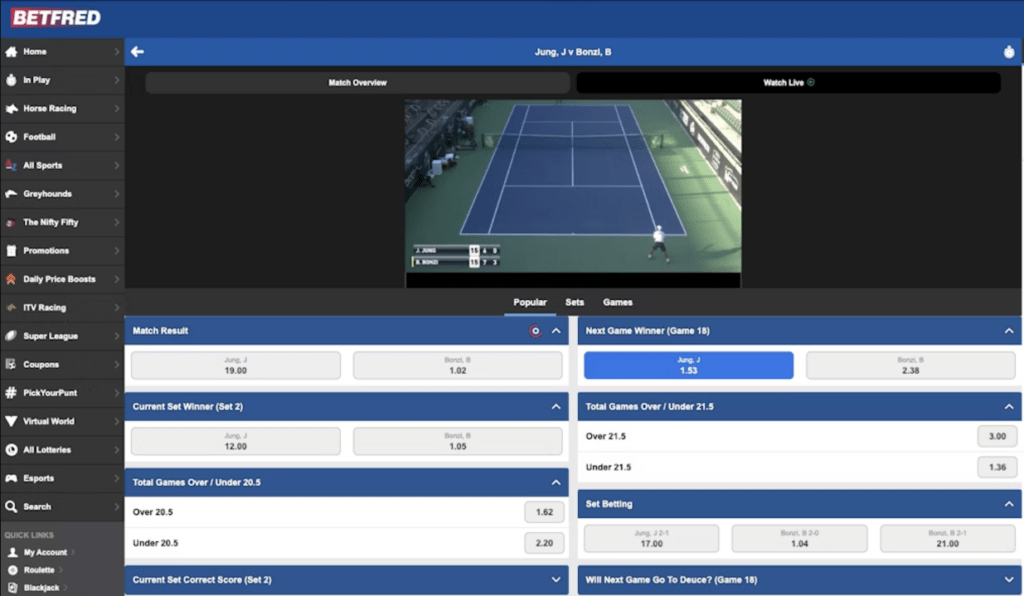
Task: Switch to the Popular tab
Action: [530, 302]
